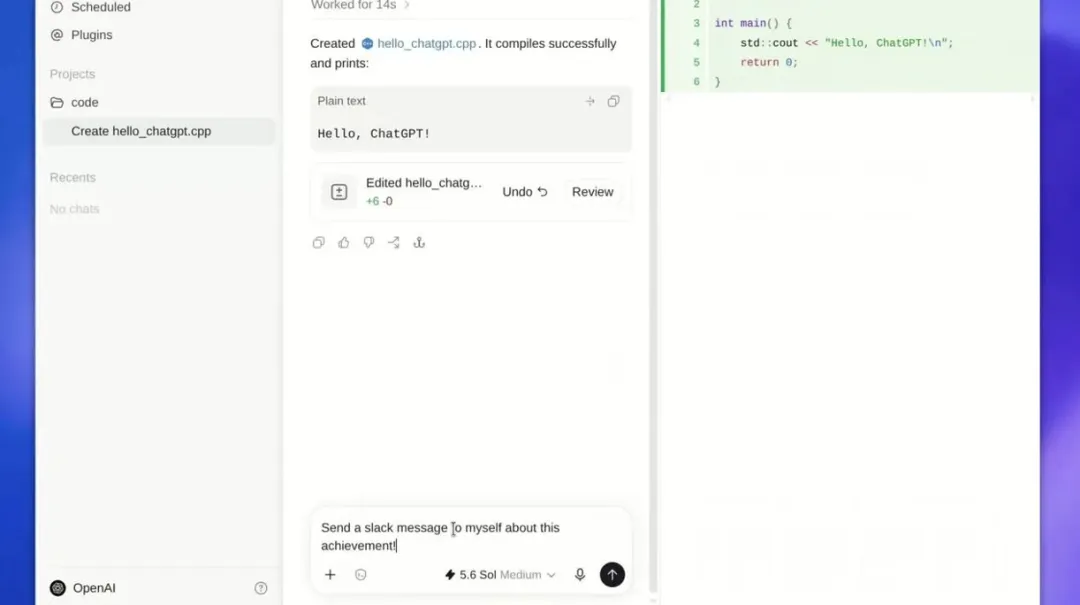Open the plus attachment menu
Viewport: 1080px width, 605px height.
(x=330, y=575)
